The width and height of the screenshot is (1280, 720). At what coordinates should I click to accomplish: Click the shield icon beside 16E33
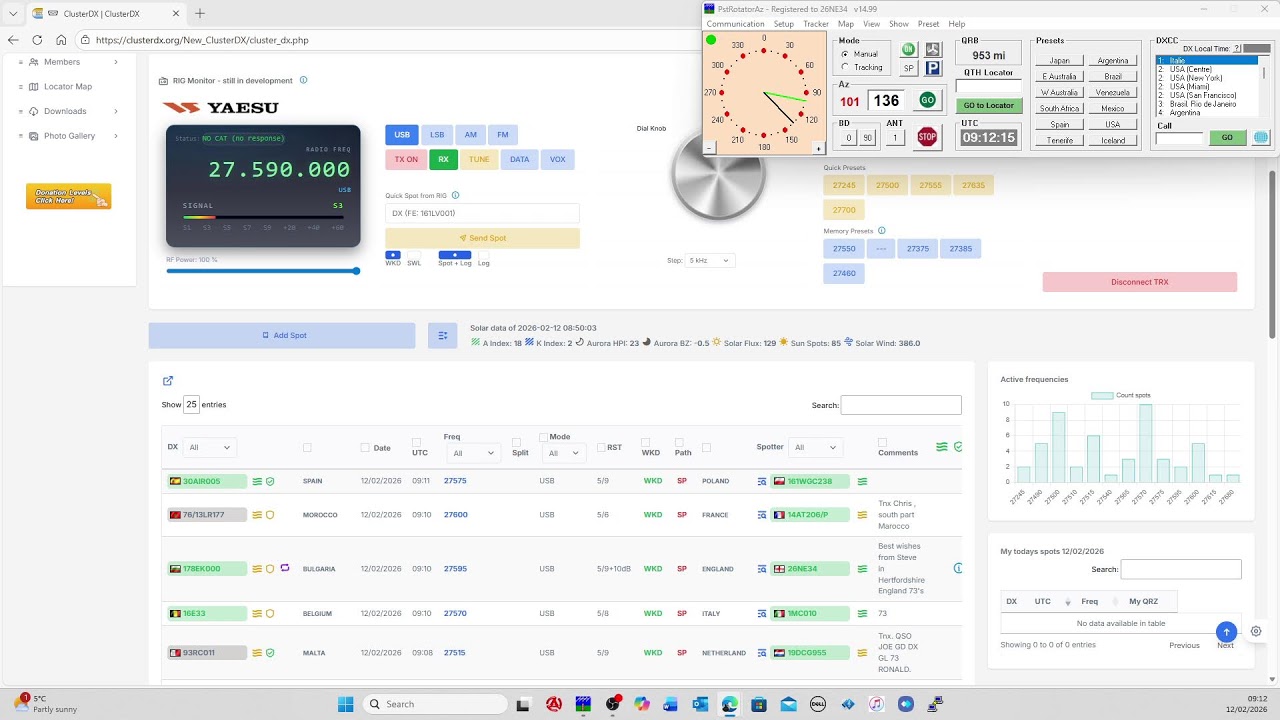pos(270,613)
